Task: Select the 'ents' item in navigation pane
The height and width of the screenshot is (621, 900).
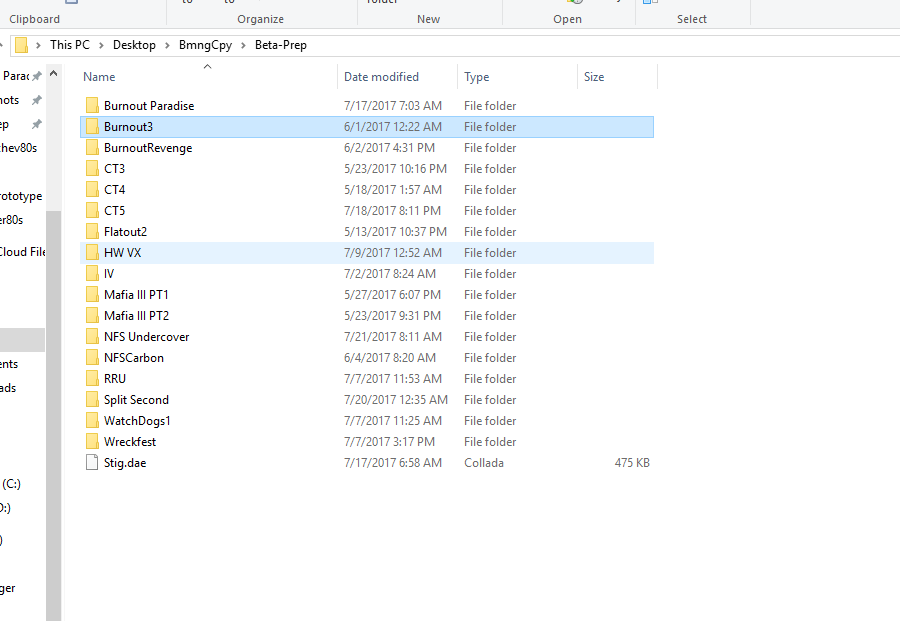Action: 9,364
